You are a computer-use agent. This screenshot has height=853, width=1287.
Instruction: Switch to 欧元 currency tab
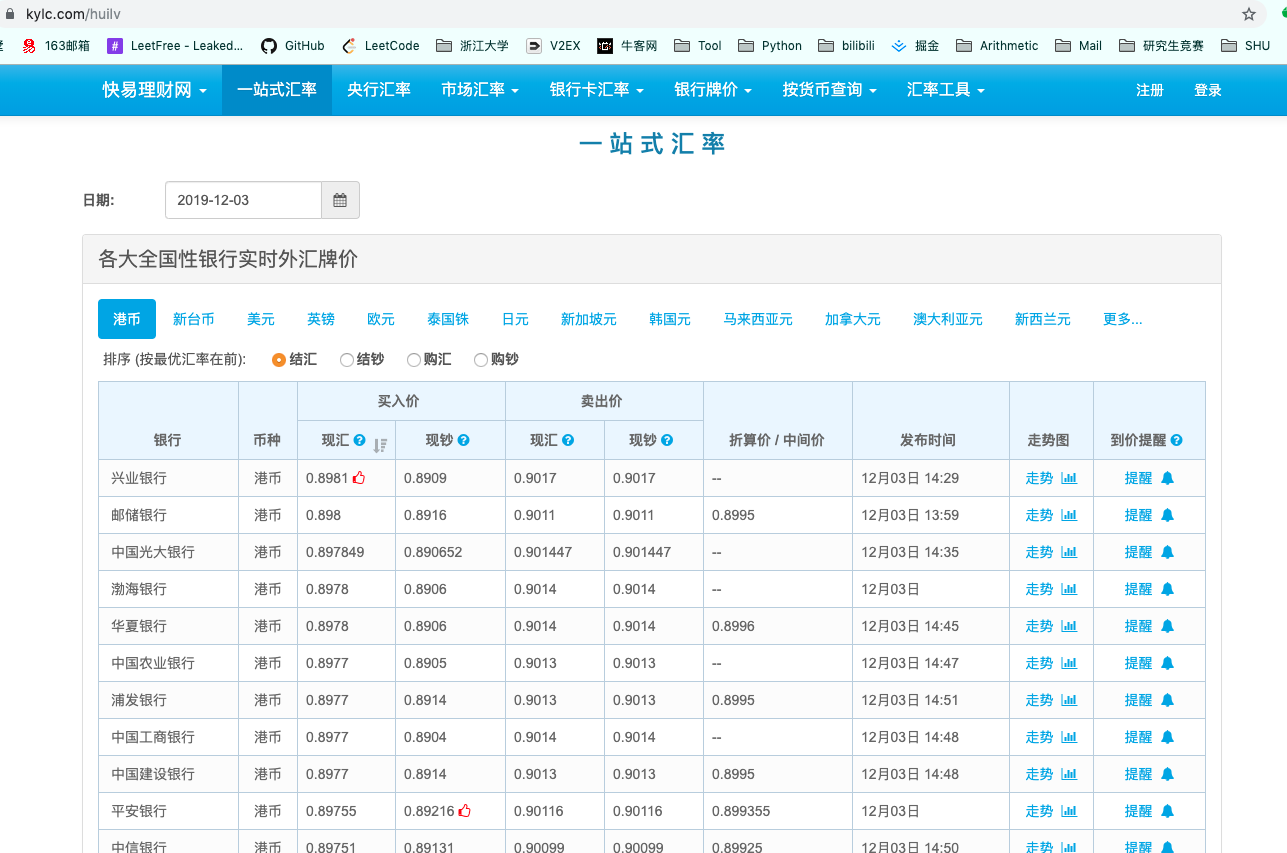coord(381,319)
